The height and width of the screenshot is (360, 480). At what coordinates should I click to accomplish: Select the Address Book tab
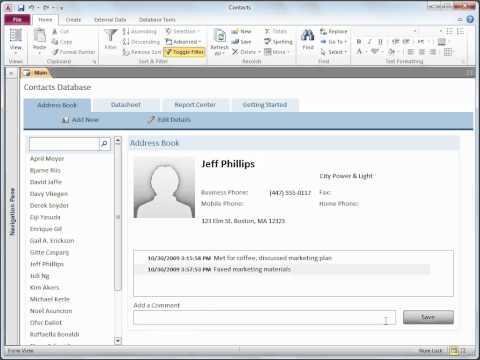coord(57,105)
